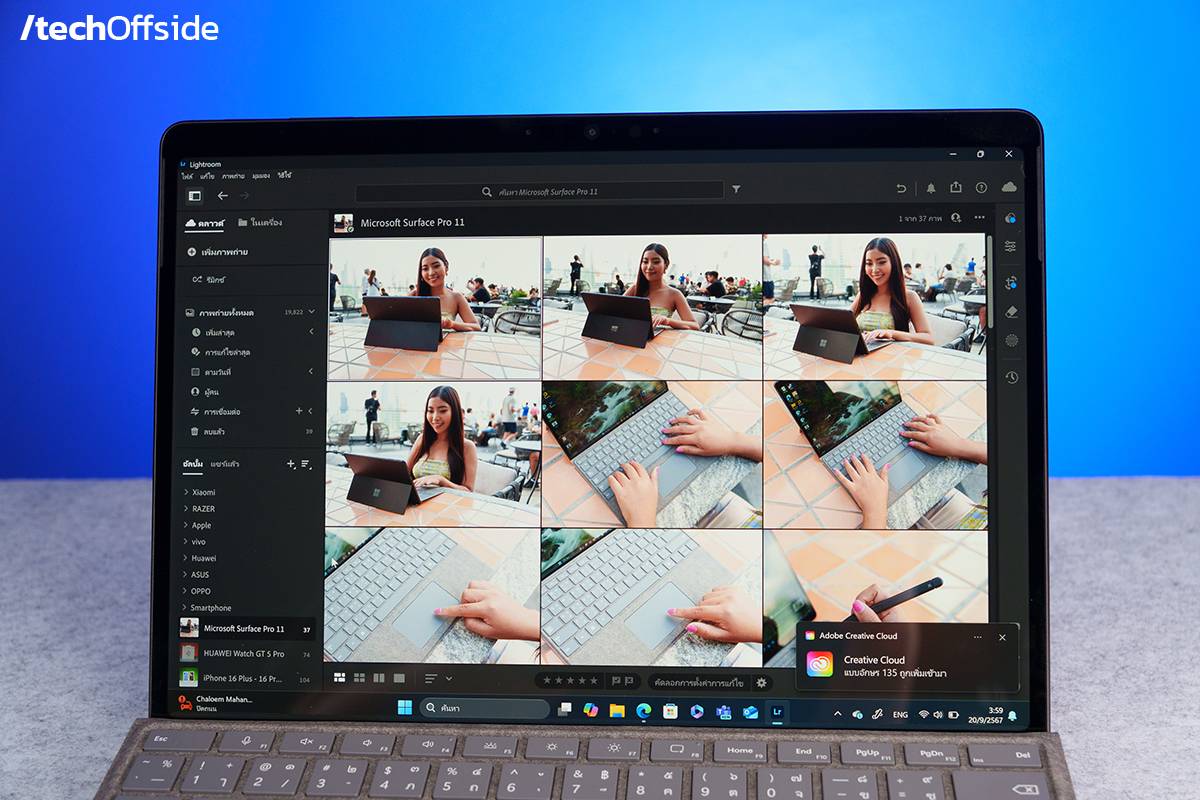Open File Explorer from taskbar
The image size is (1200, 800).
[617, 710]
